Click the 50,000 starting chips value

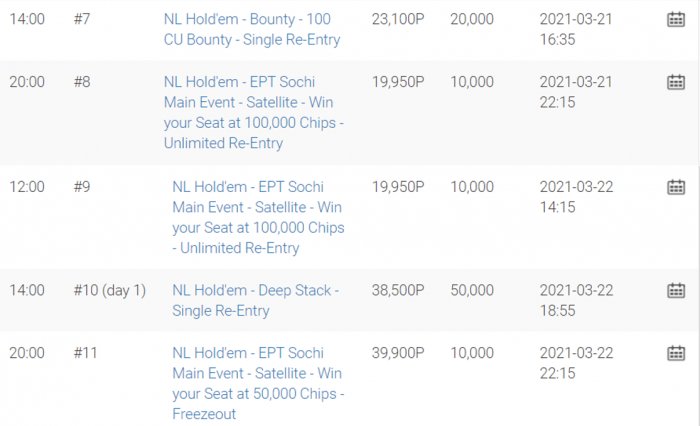472,290
